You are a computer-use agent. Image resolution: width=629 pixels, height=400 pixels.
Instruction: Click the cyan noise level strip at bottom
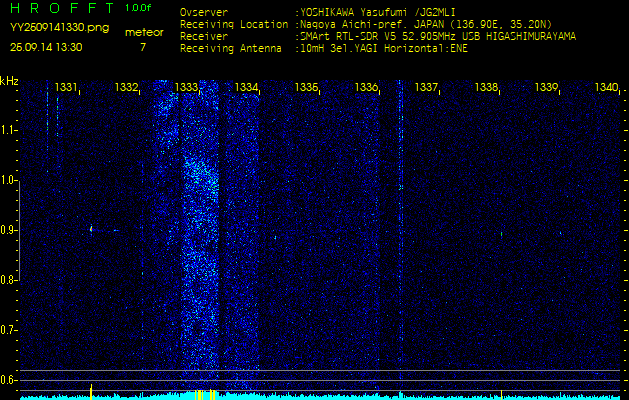[321, 396]
